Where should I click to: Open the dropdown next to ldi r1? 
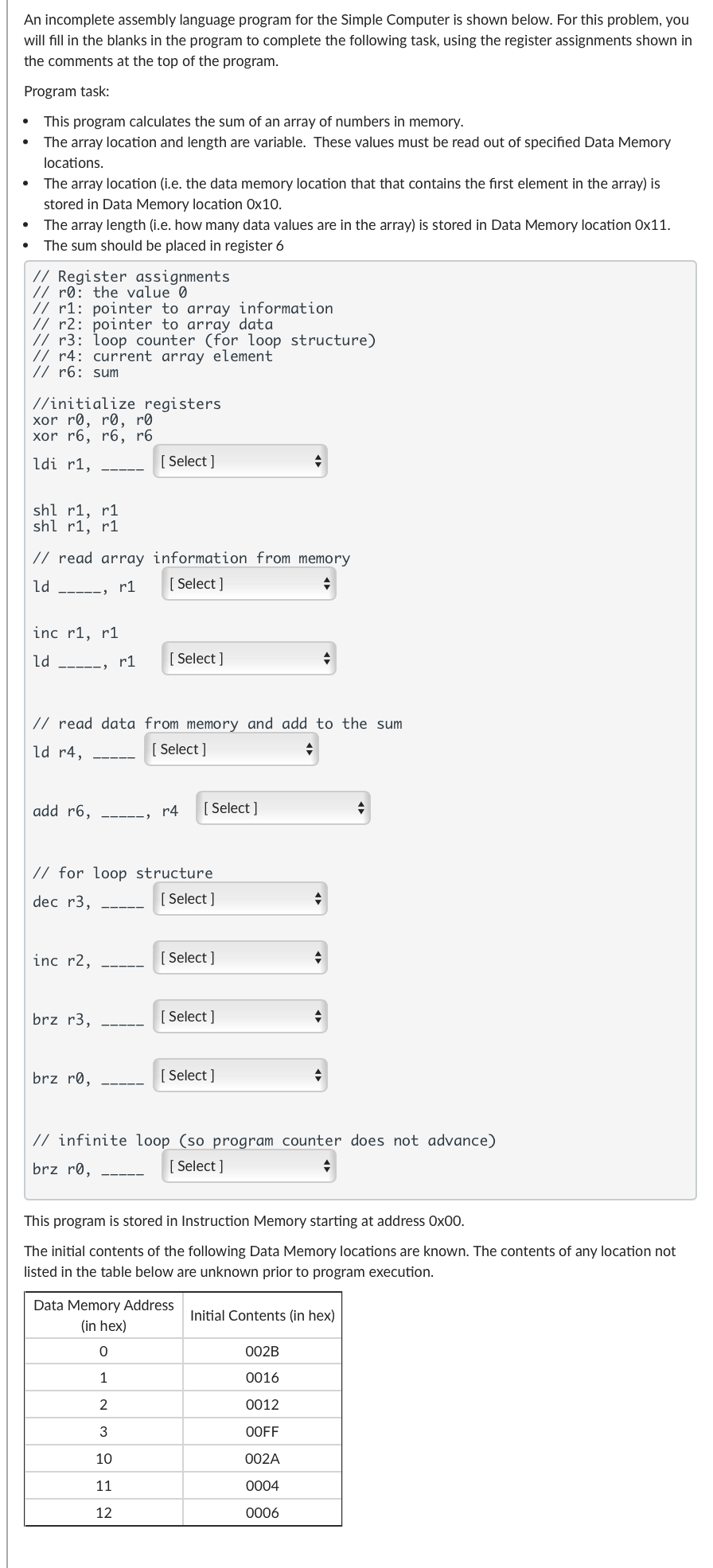point(239,461)
